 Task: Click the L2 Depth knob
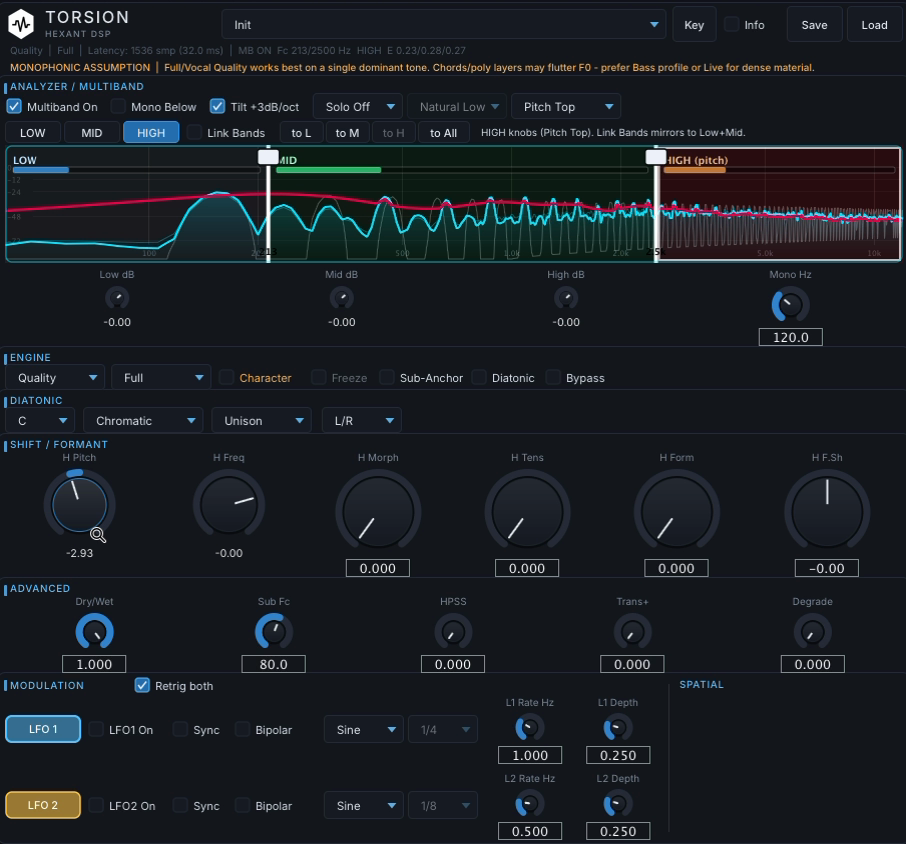[618, 804]
